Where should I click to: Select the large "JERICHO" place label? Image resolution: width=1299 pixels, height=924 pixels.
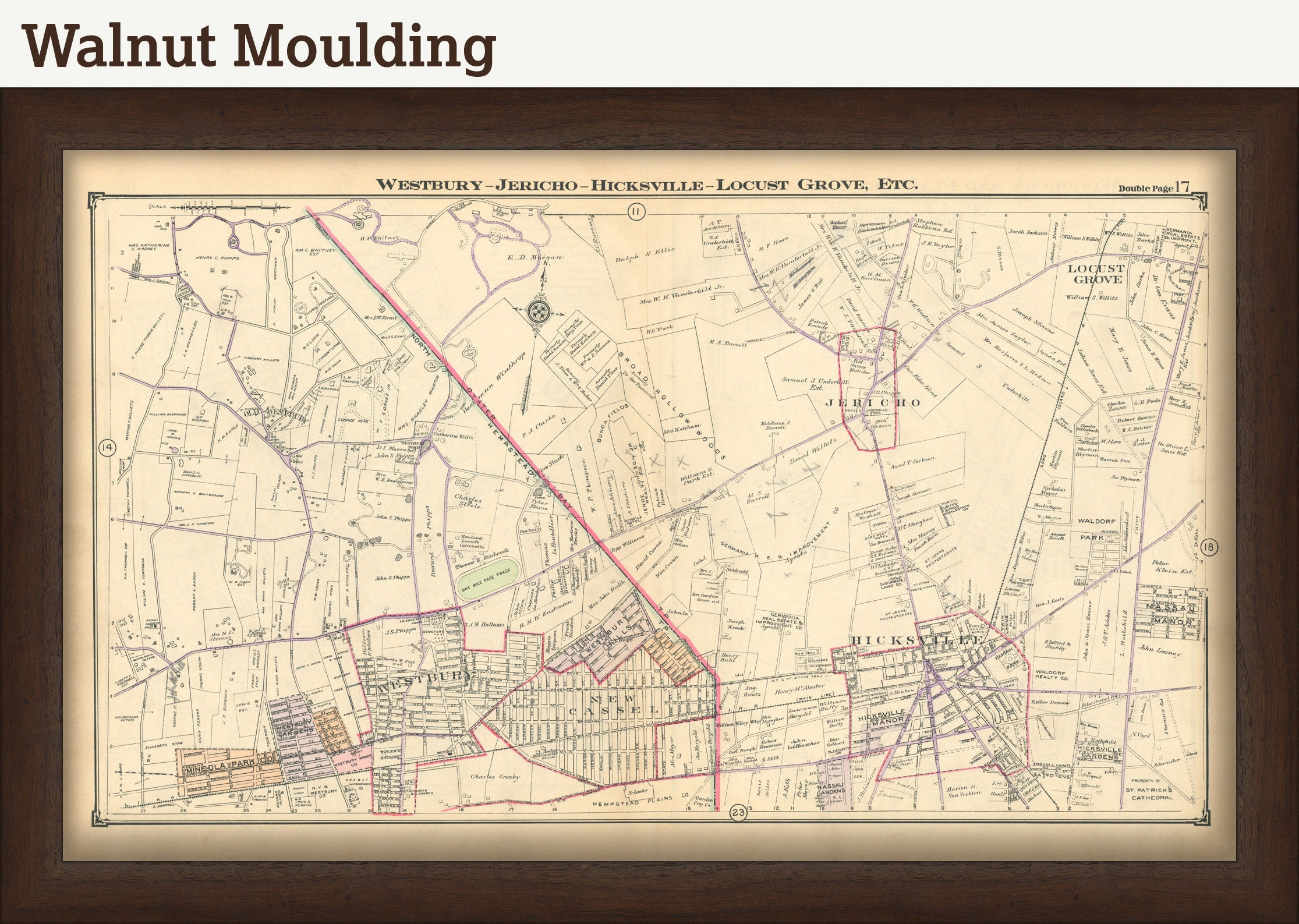873,402
